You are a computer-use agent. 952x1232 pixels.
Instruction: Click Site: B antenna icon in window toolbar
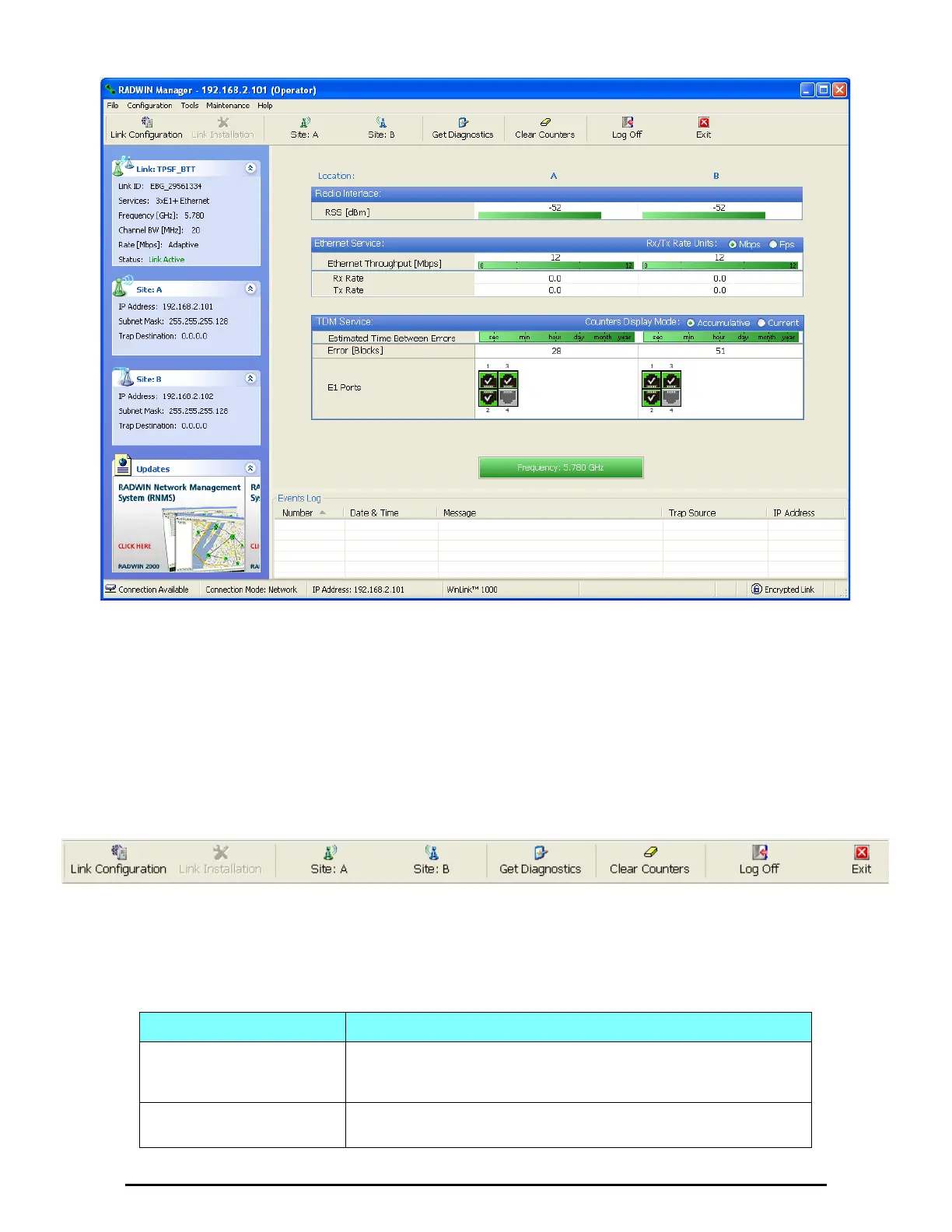point(381,122)
